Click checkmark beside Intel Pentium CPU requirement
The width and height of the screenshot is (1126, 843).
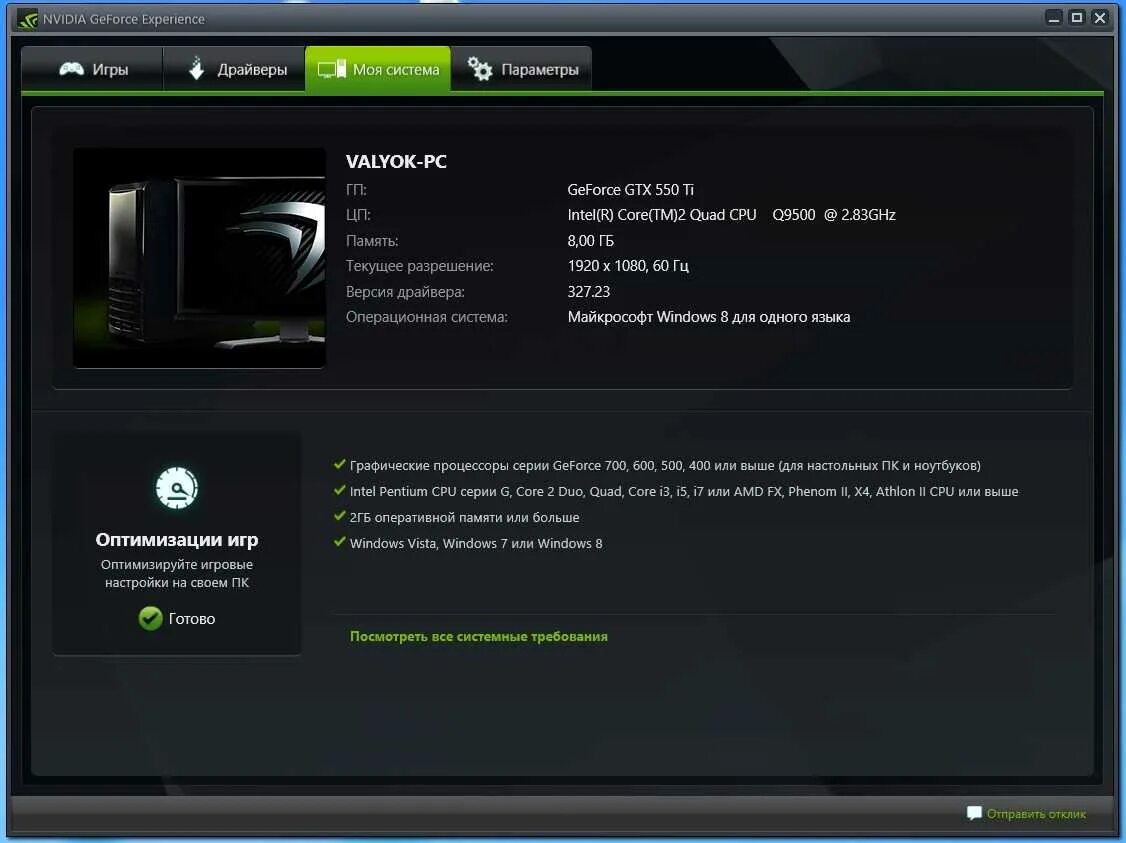tap(340, 490)
